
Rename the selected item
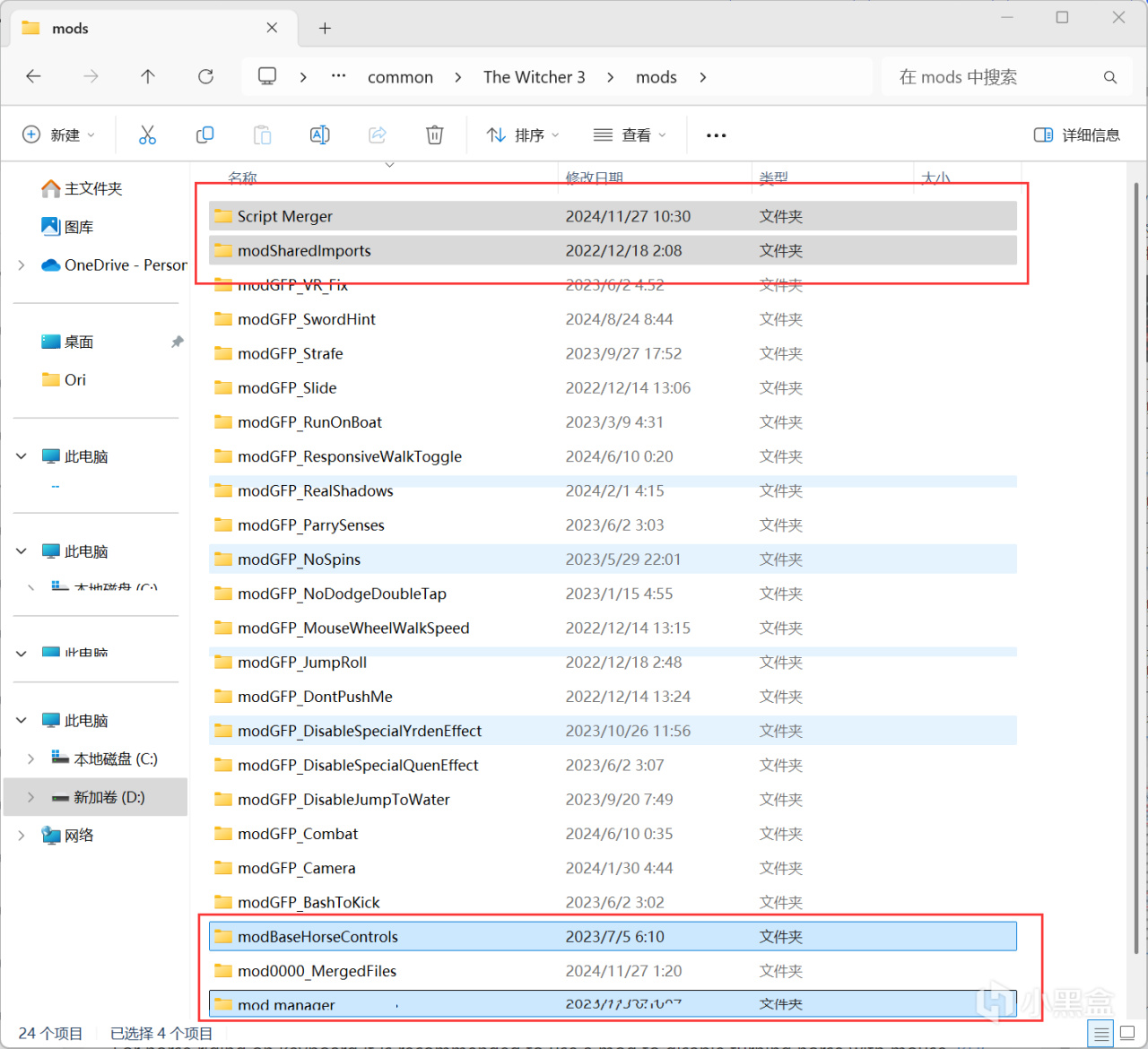[319, 135]
